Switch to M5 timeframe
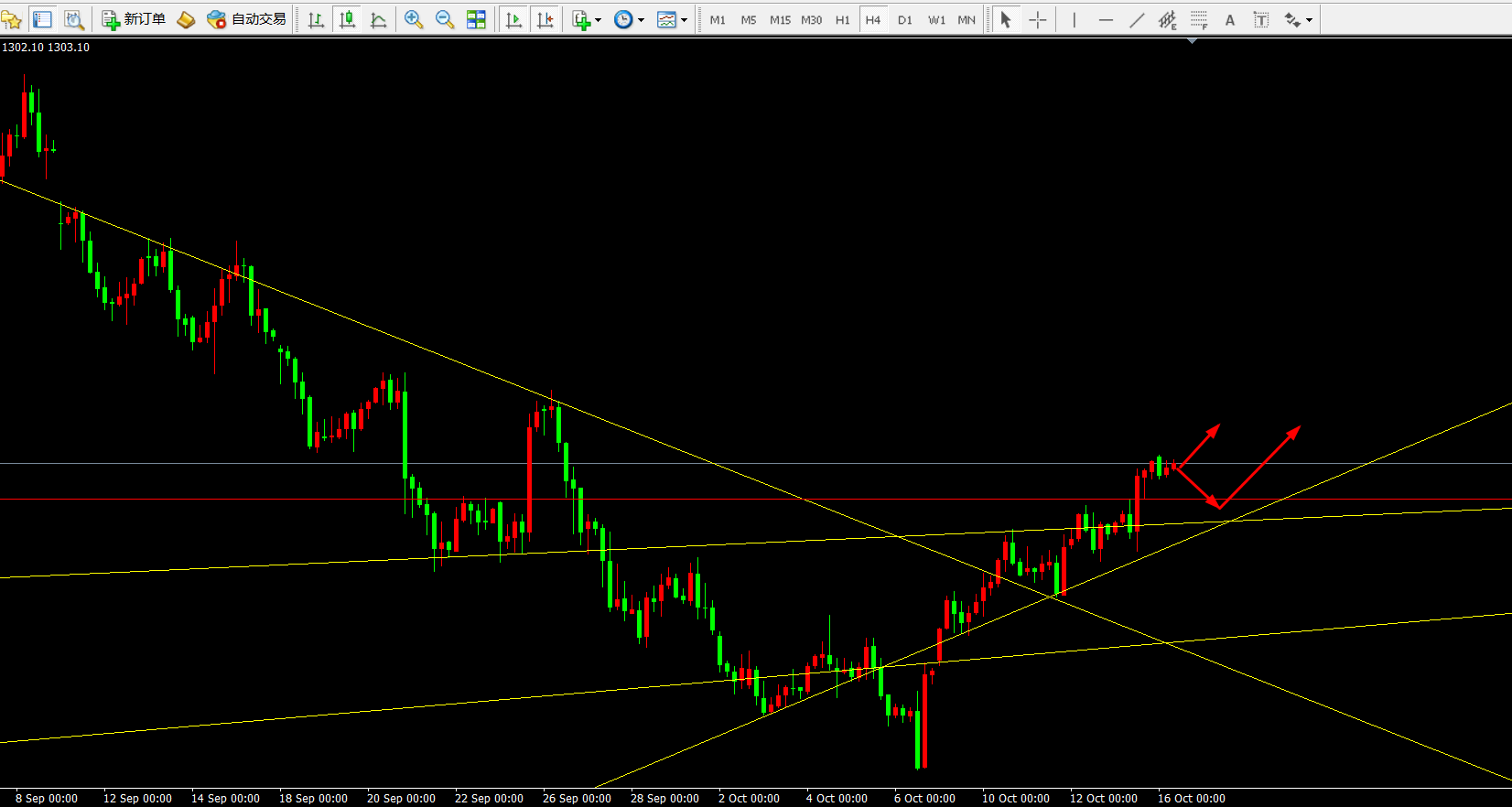 pos(749,19)
